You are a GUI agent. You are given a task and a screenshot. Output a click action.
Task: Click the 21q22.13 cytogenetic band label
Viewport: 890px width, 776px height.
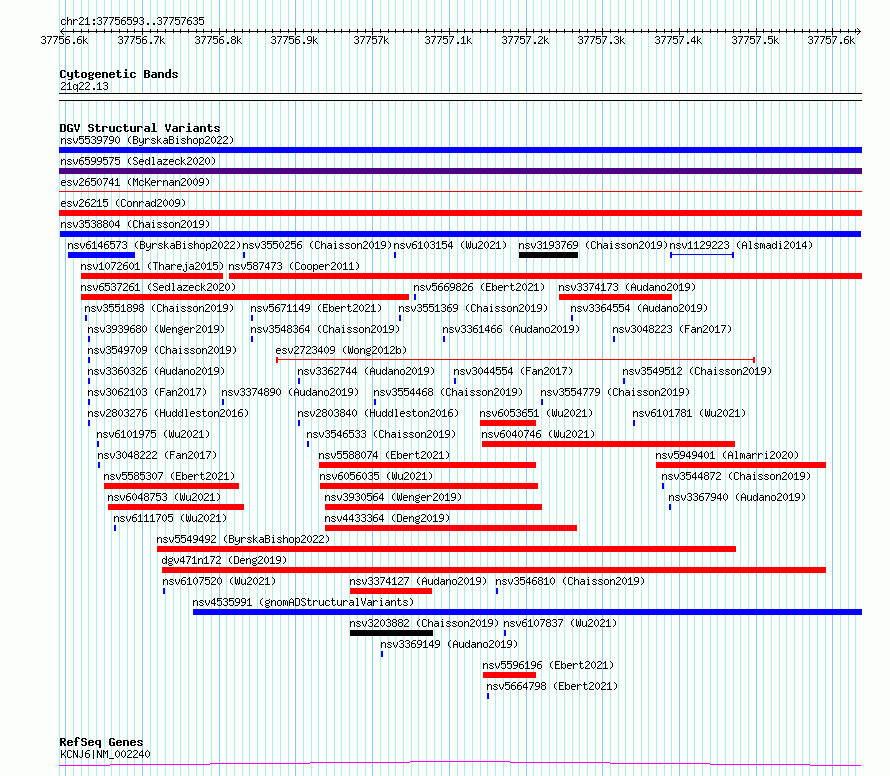tap(84, 86)
